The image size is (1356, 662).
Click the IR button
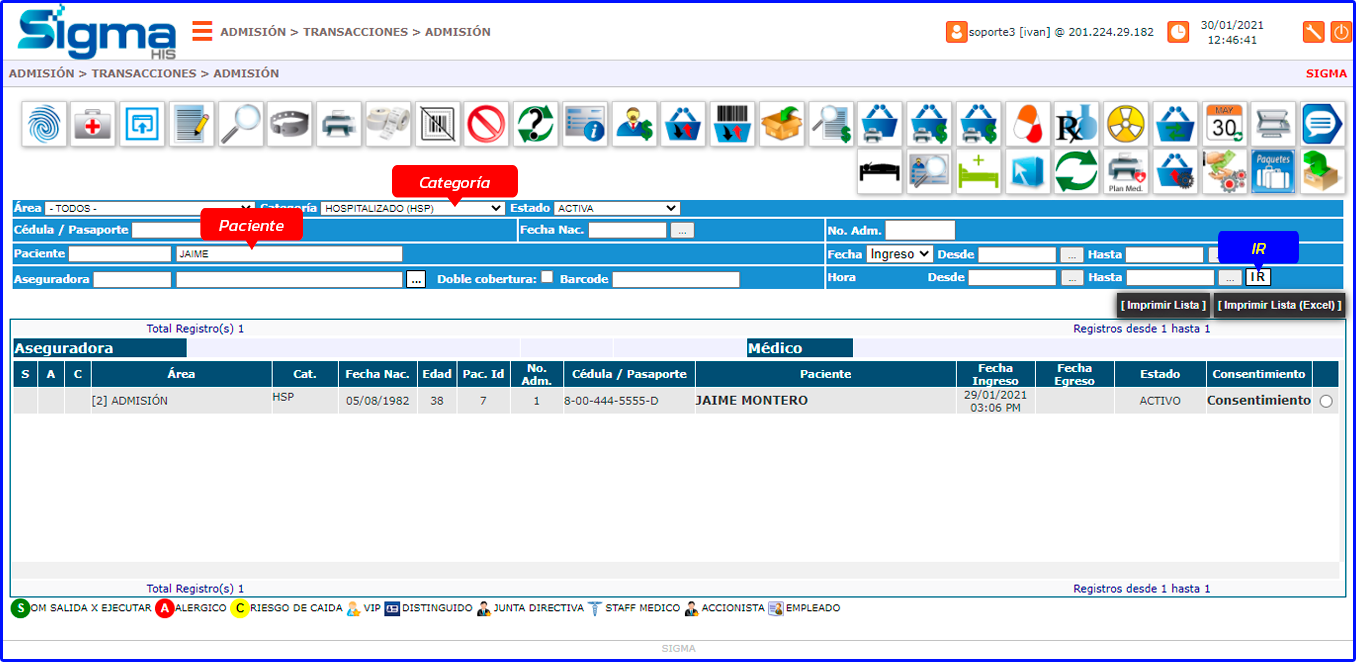tap(1258, 277)
